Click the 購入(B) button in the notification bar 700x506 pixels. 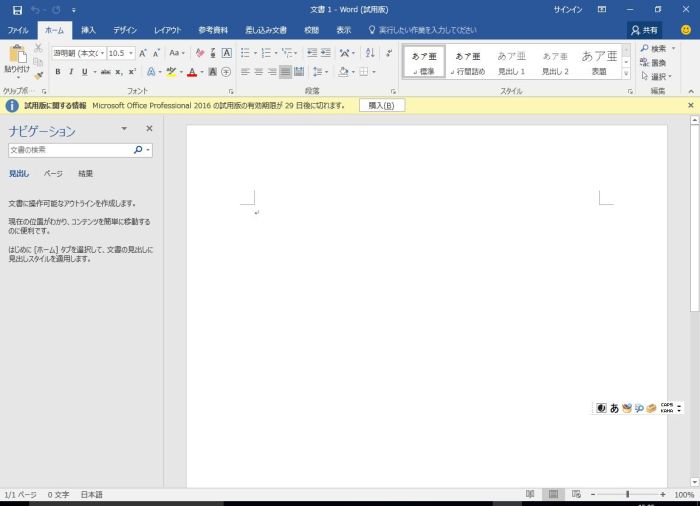click(381, 105)
